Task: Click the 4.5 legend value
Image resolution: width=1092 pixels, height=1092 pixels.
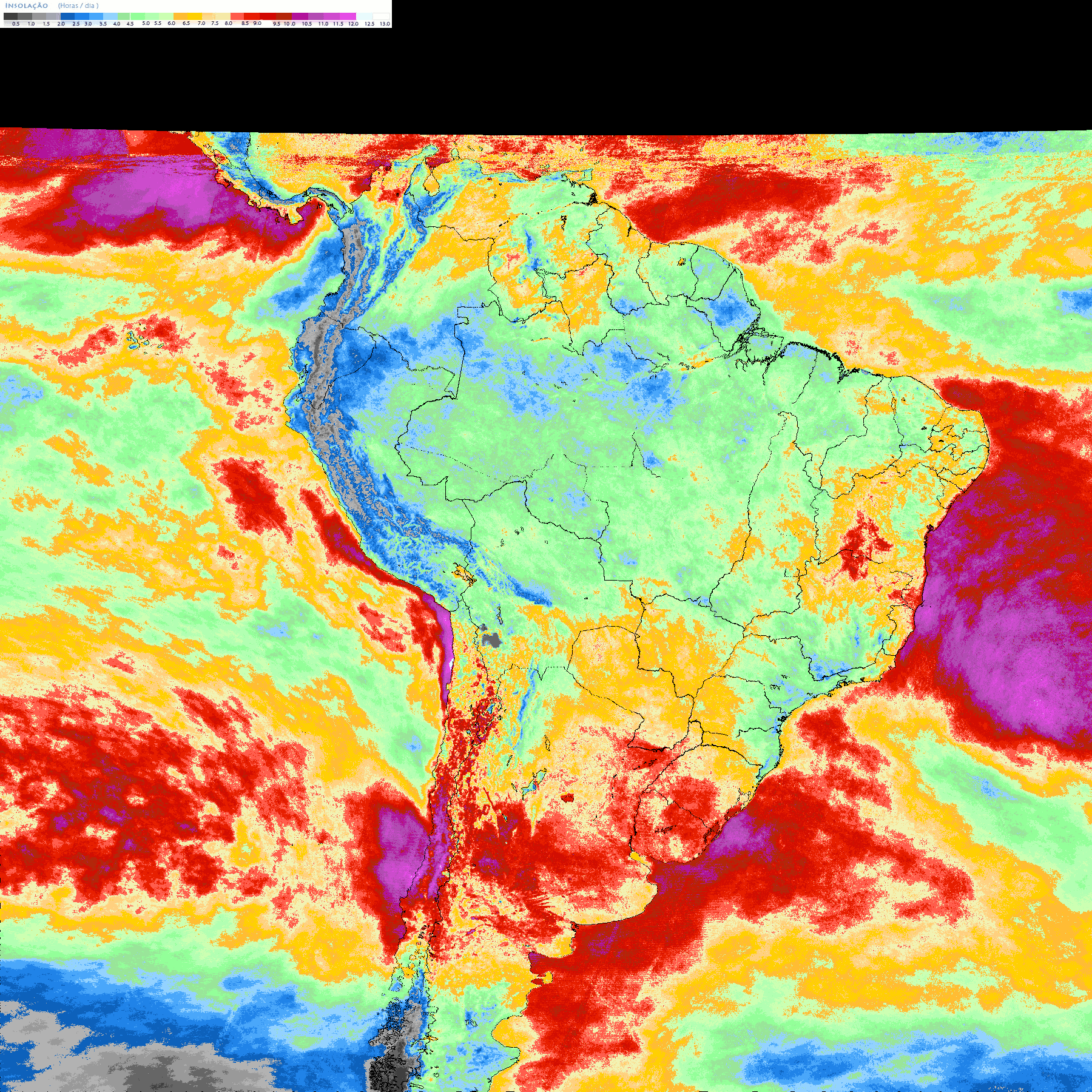Action: (x=130, y=24)
